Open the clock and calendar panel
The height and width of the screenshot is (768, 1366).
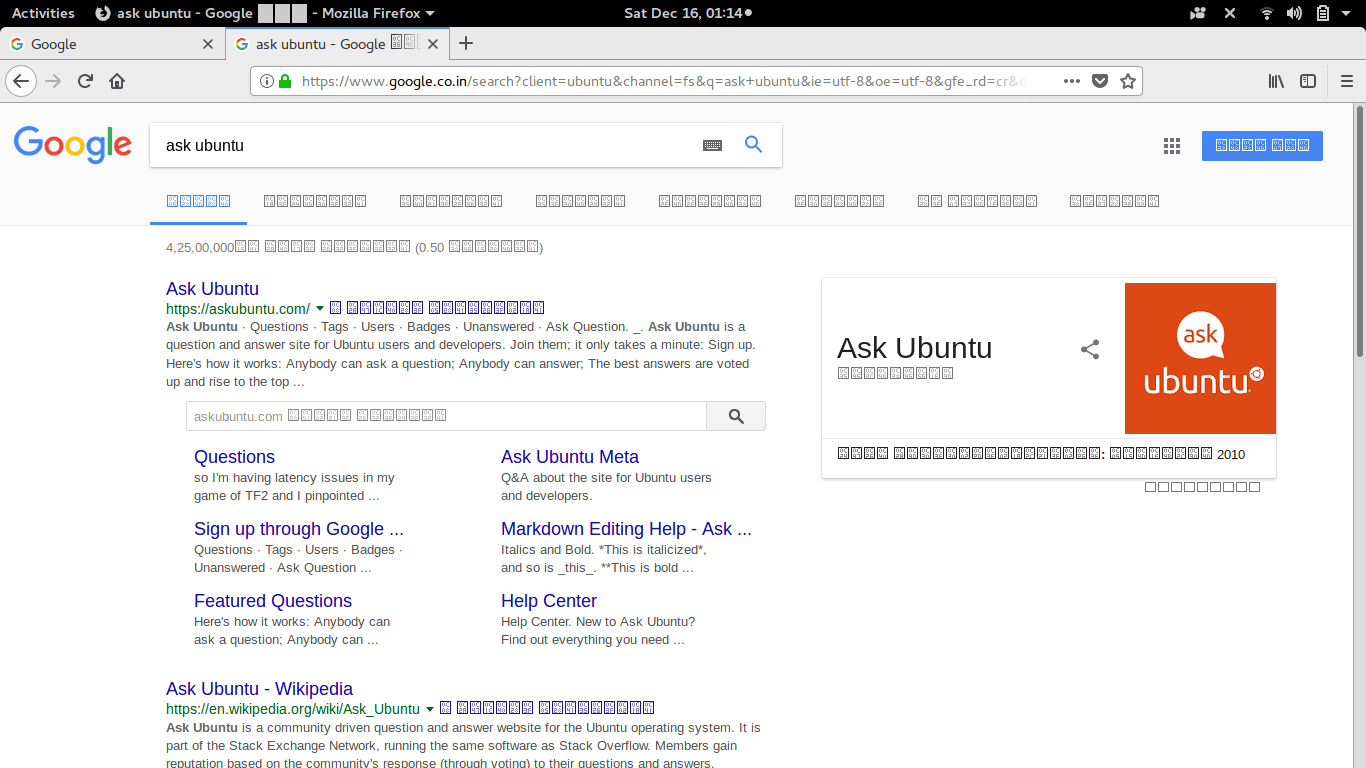coord(688,13)
